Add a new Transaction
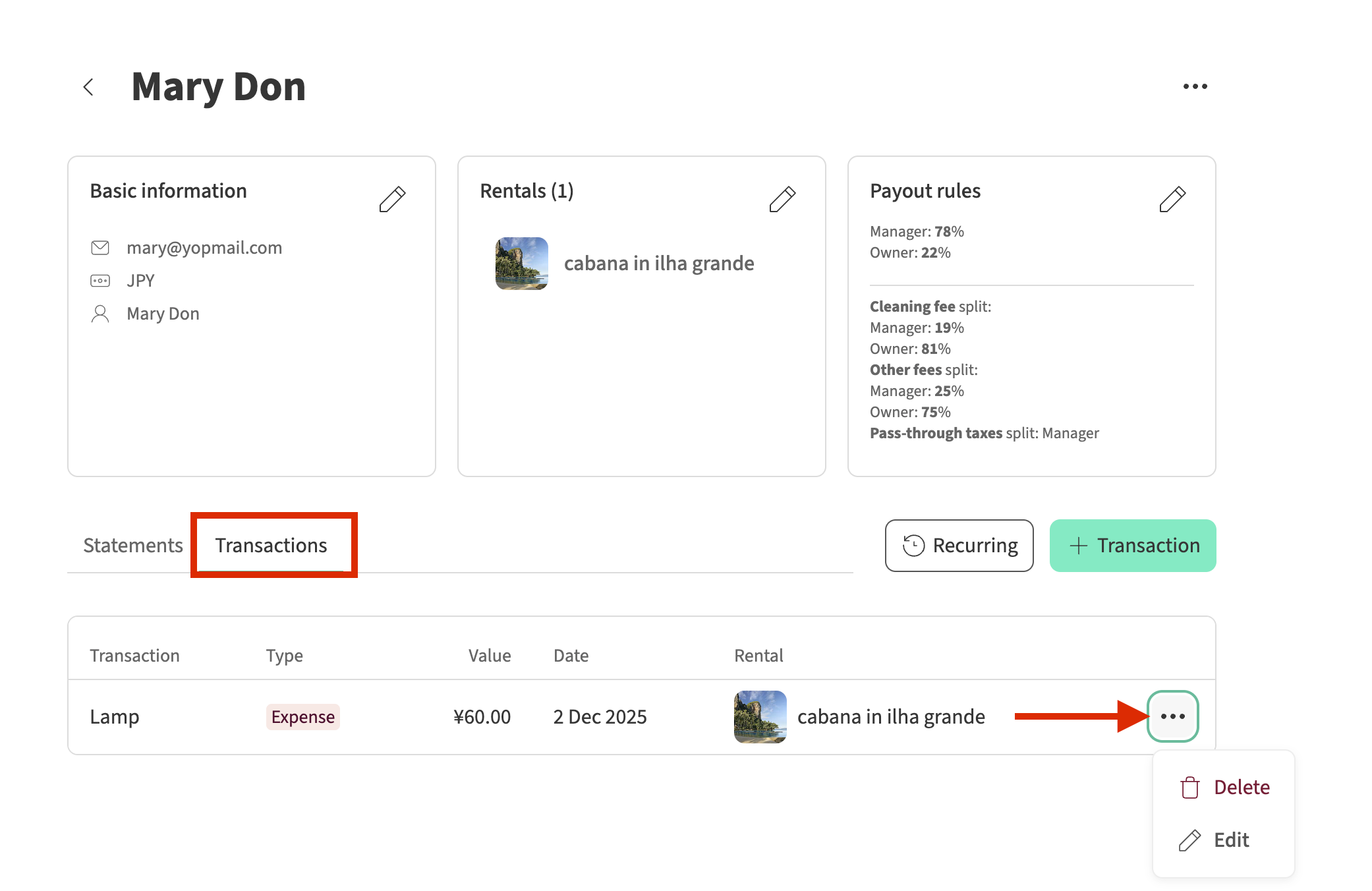Screen dimensions: 1372x891 tap(1133, 546)
